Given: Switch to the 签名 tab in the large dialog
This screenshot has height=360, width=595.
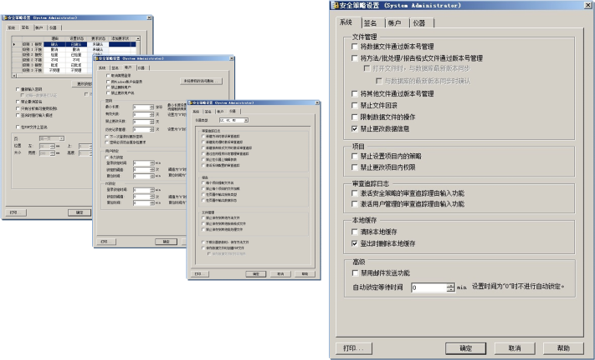Looking at the screenshot, I should click(370, 23).
